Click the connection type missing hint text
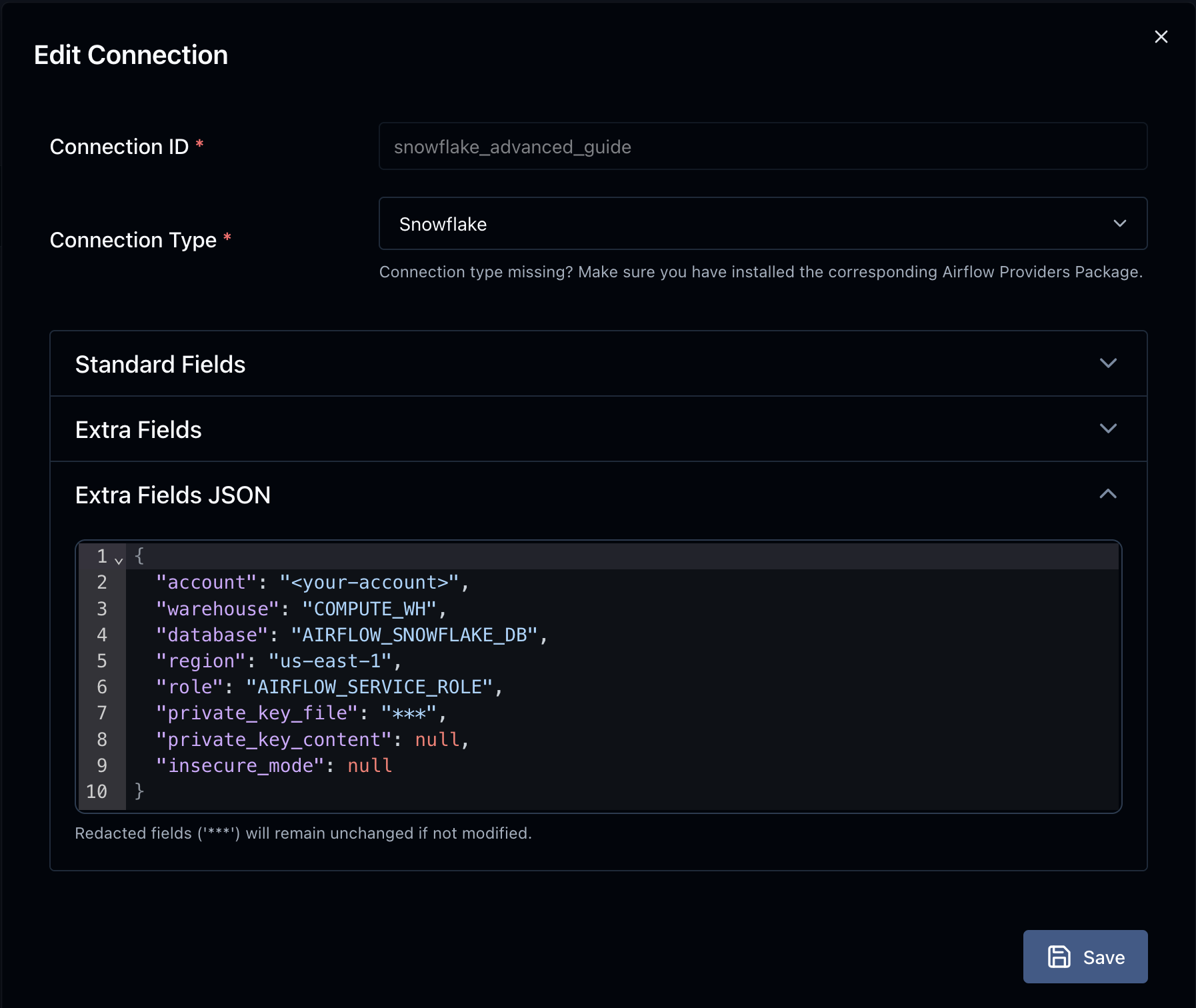The height and width of the screenshot is (1008, 1196). pyautogui.click(x=761, y=272)
